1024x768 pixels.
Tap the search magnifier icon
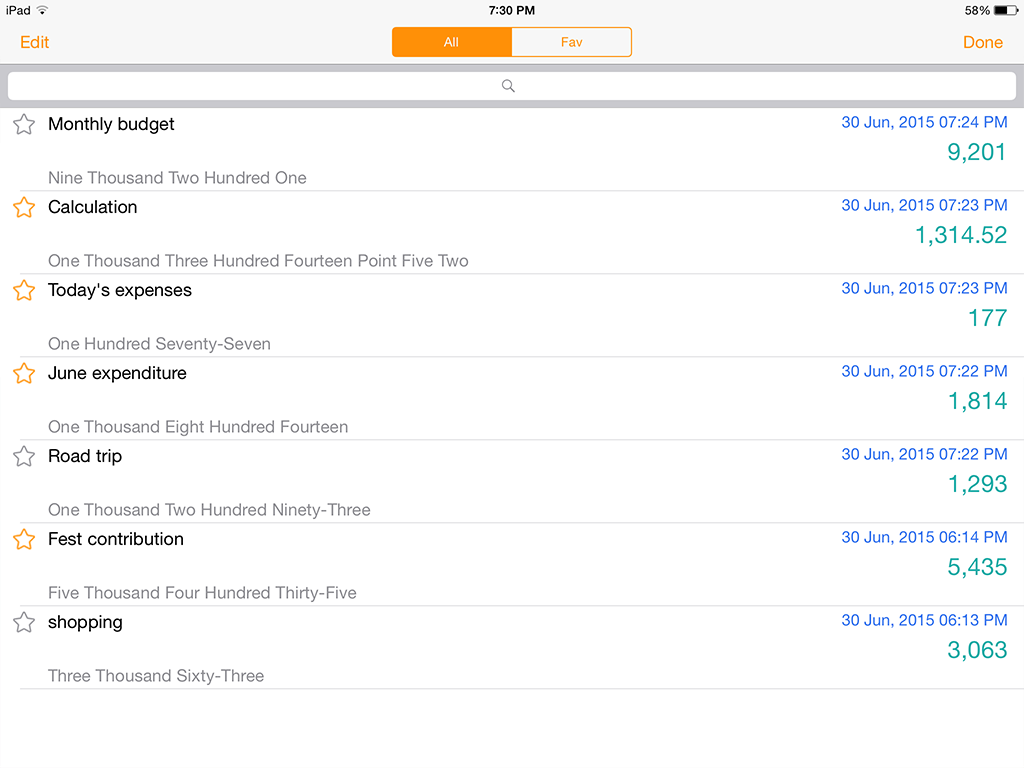[x=508, y=86]
